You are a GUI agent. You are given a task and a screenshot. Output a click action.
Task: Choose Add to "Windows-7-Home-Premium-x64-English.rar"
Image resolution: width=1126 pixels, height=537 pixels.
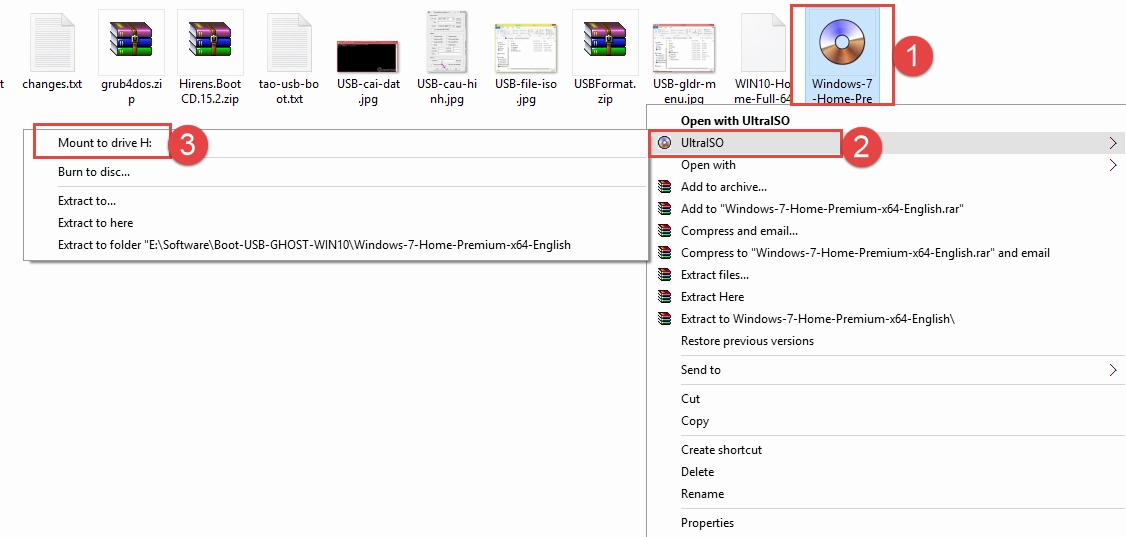822,209
